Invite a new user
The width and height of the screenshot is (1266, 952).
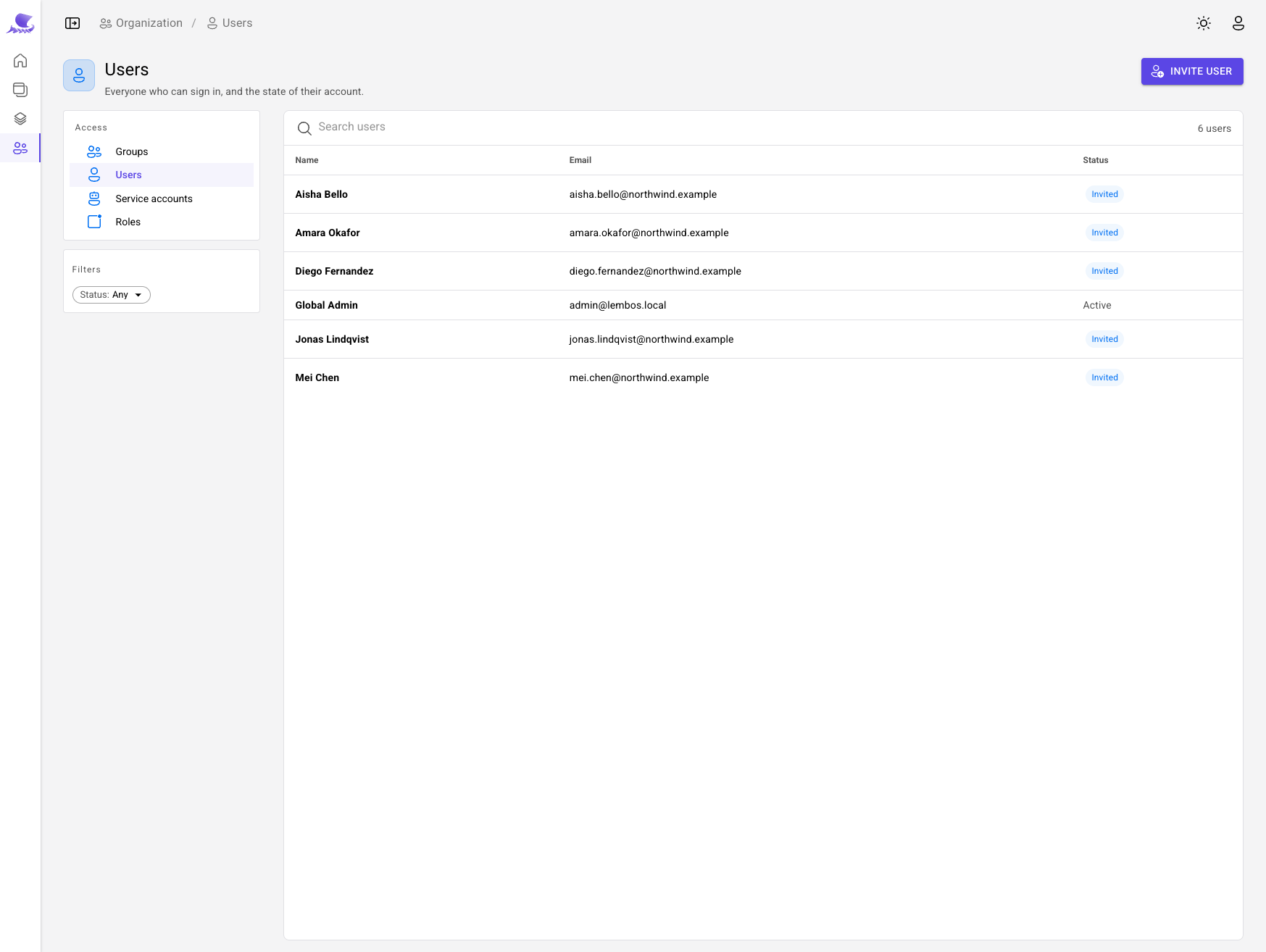coord(1192,71)
